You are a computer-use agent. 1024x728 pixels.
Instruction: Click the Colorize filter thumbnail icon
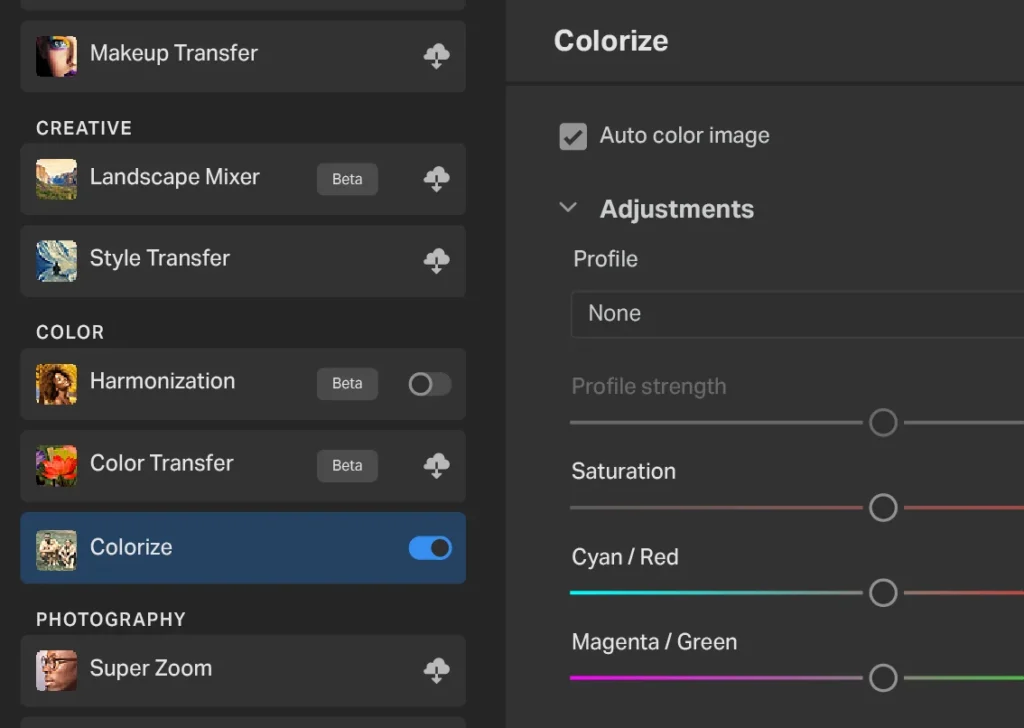tap(57, 549)
